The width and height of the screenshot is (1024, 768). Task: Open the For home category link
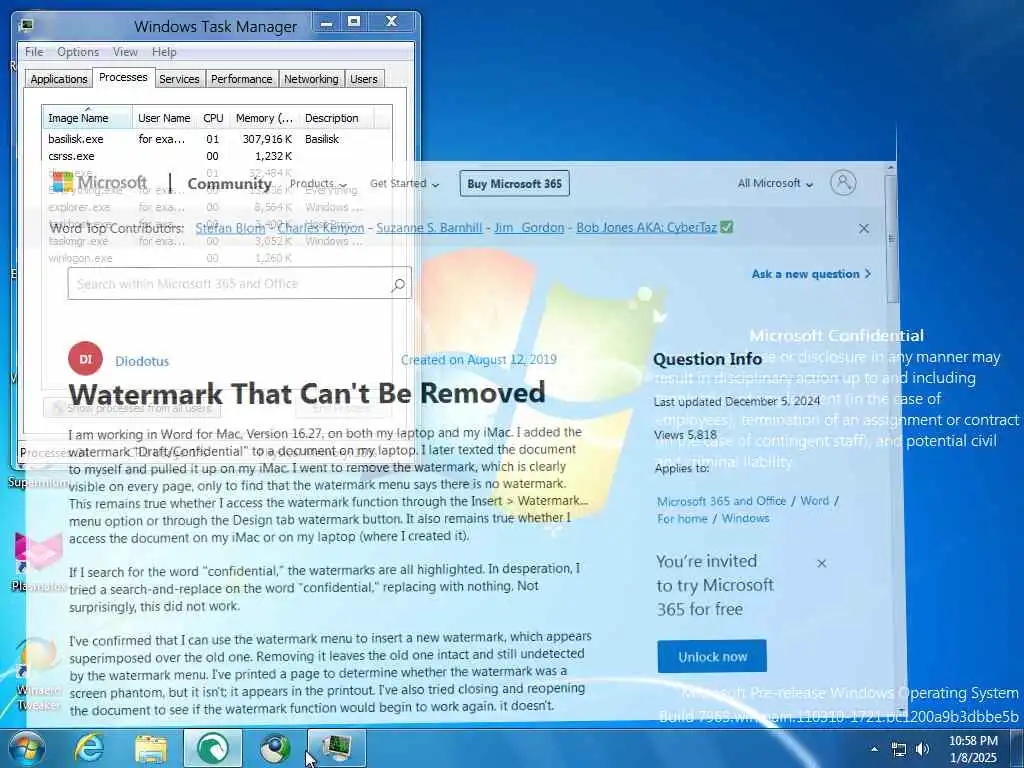[x=682, y=519]
